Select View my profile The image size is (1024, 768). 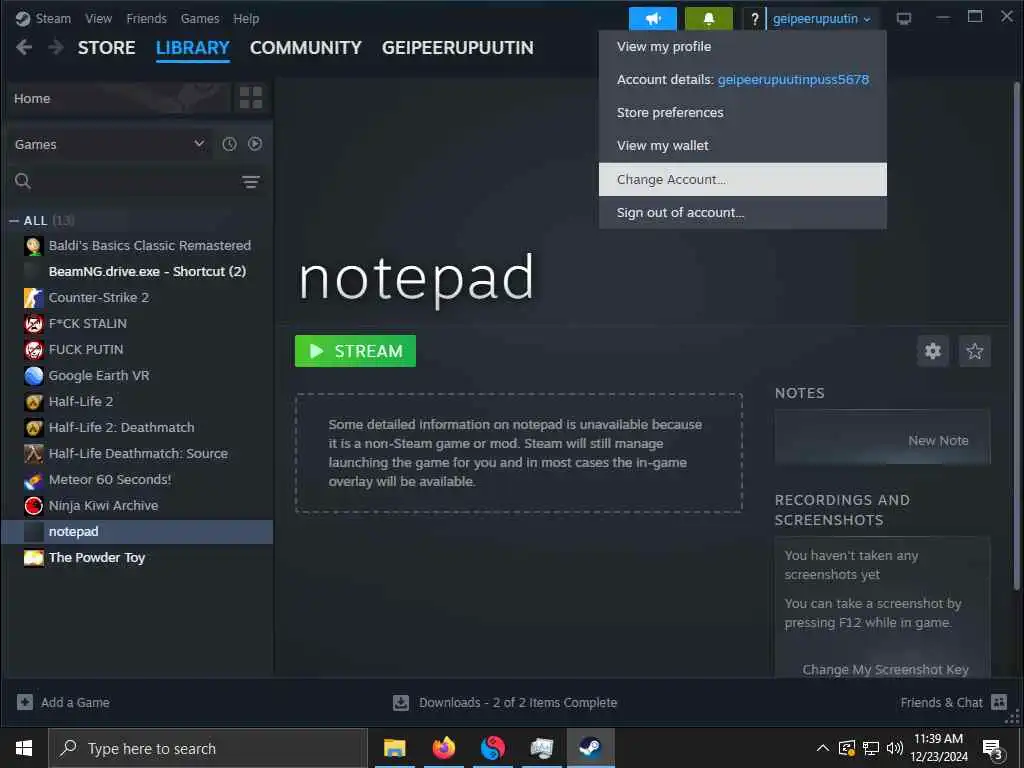point(743,47)
